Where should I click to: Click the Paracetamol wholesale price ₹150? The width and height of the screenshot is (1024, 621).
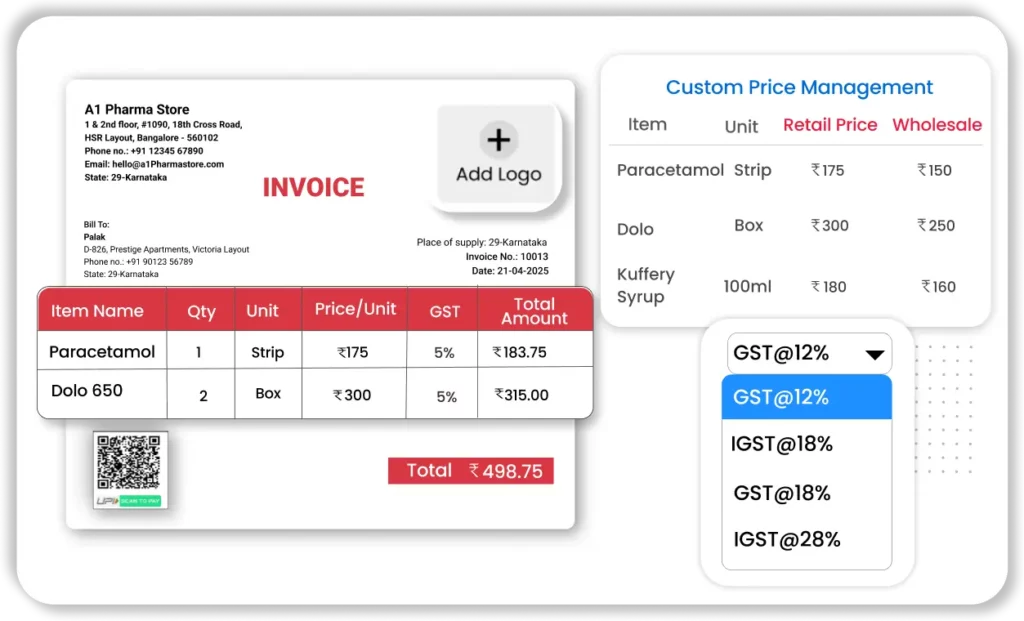pos(935,170)
